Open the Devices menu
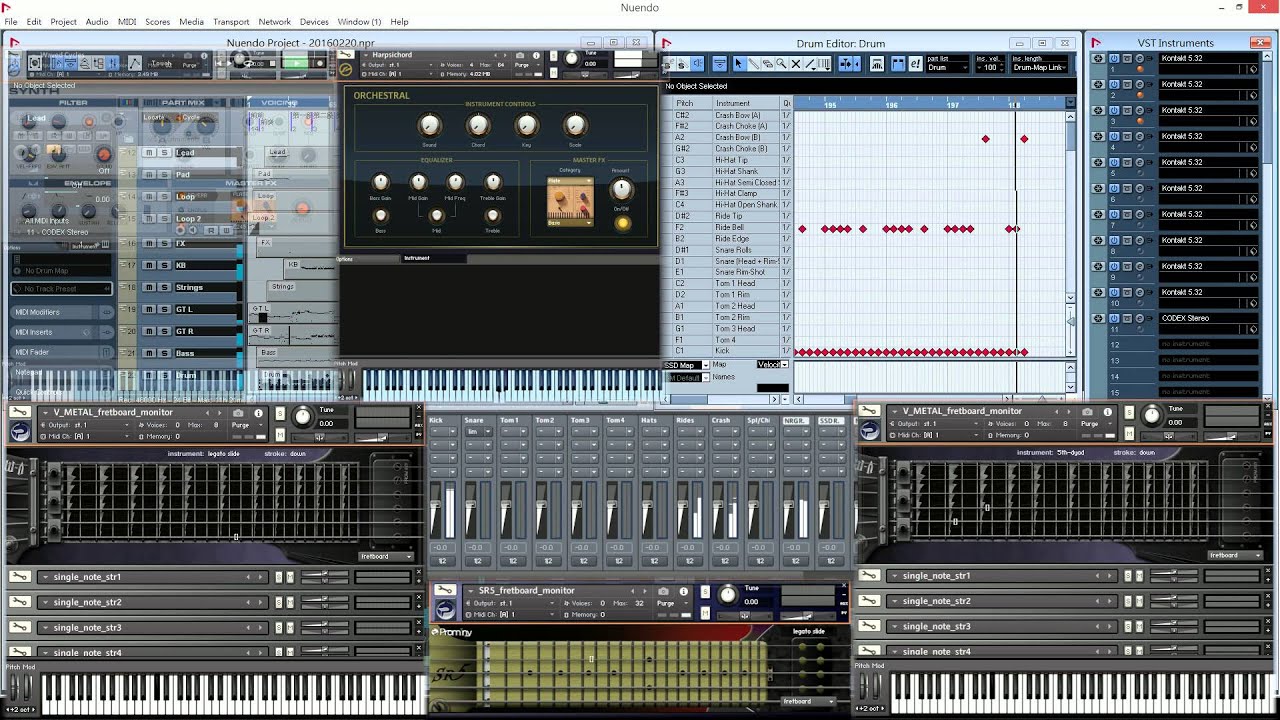The width and height of the screenshot is (1280, 720). 314,22
